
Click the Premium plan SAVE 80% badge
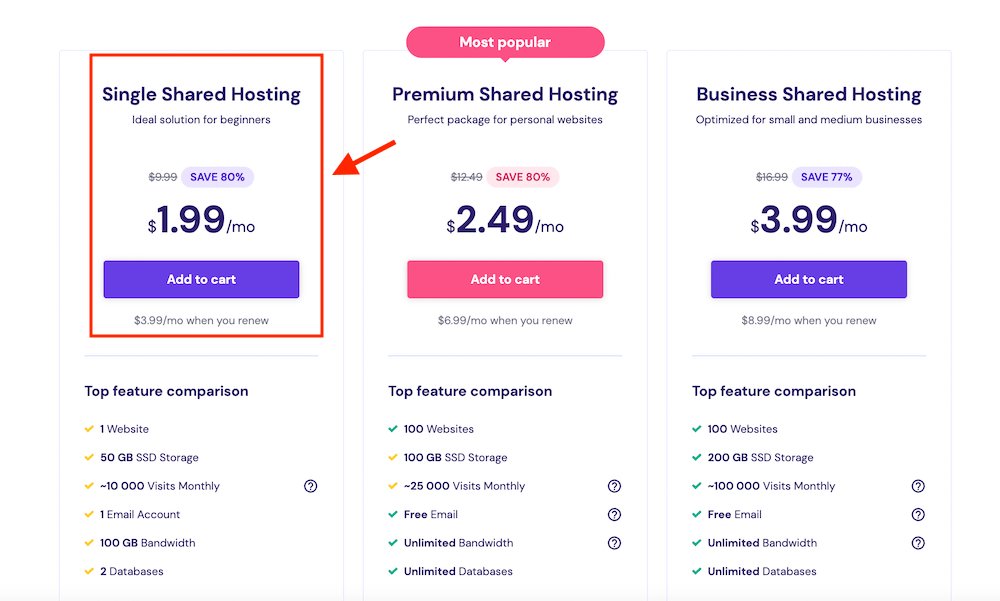pos(523,177)
